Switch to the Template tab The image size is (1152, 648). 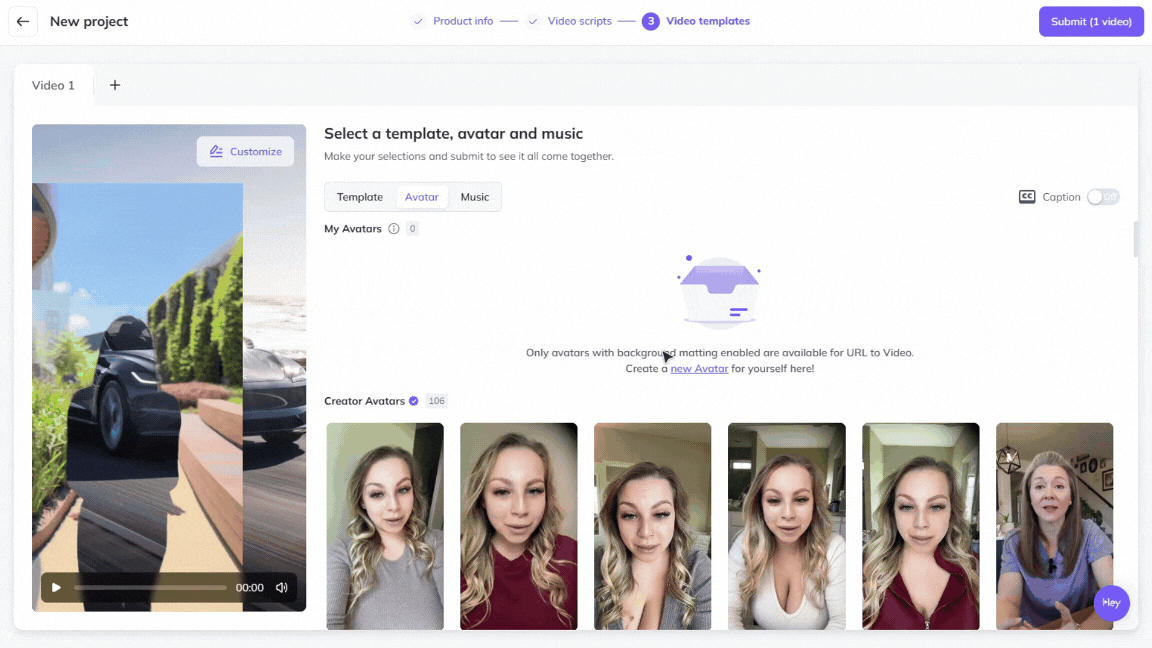point(360,197)
